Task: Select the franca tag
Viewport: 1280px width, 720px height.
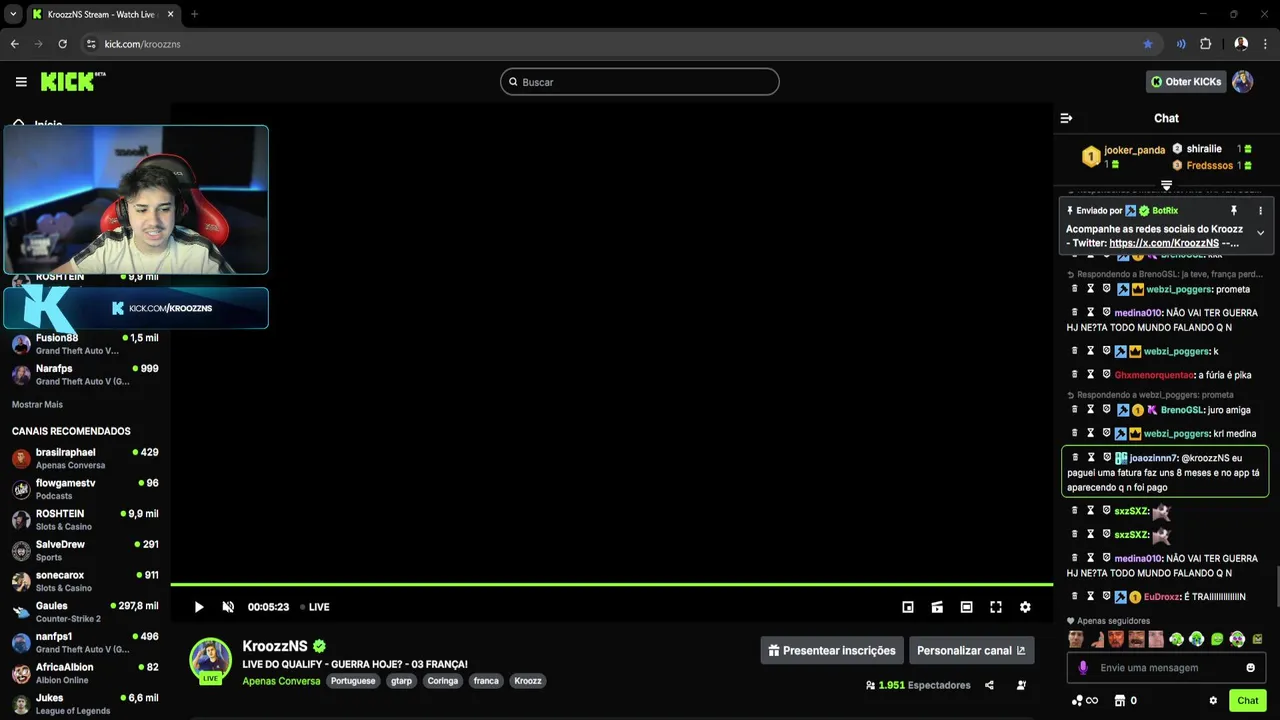Action: coord(486,681)
